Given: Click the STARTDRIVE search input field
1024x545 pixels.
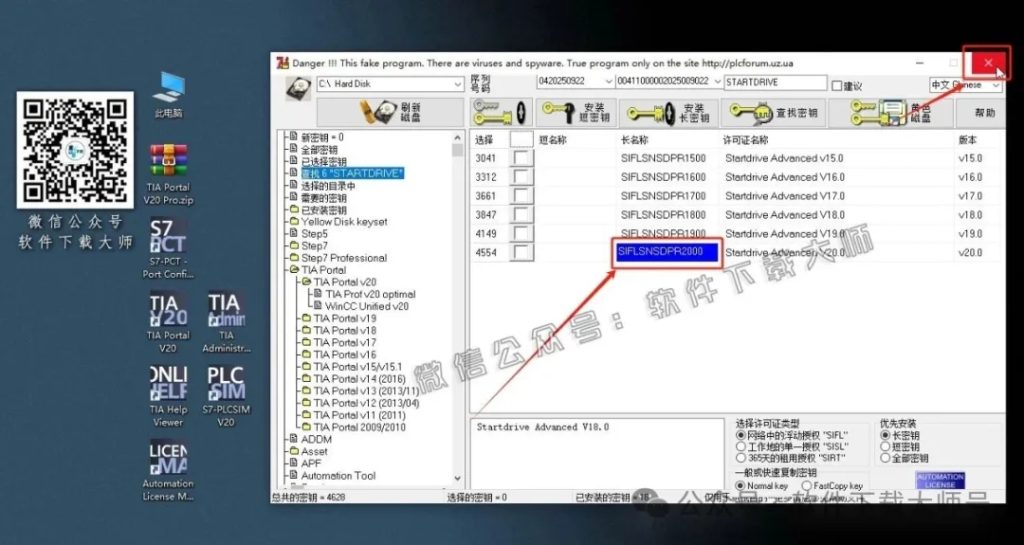Looking at the screenshot, I should point(775,83).
